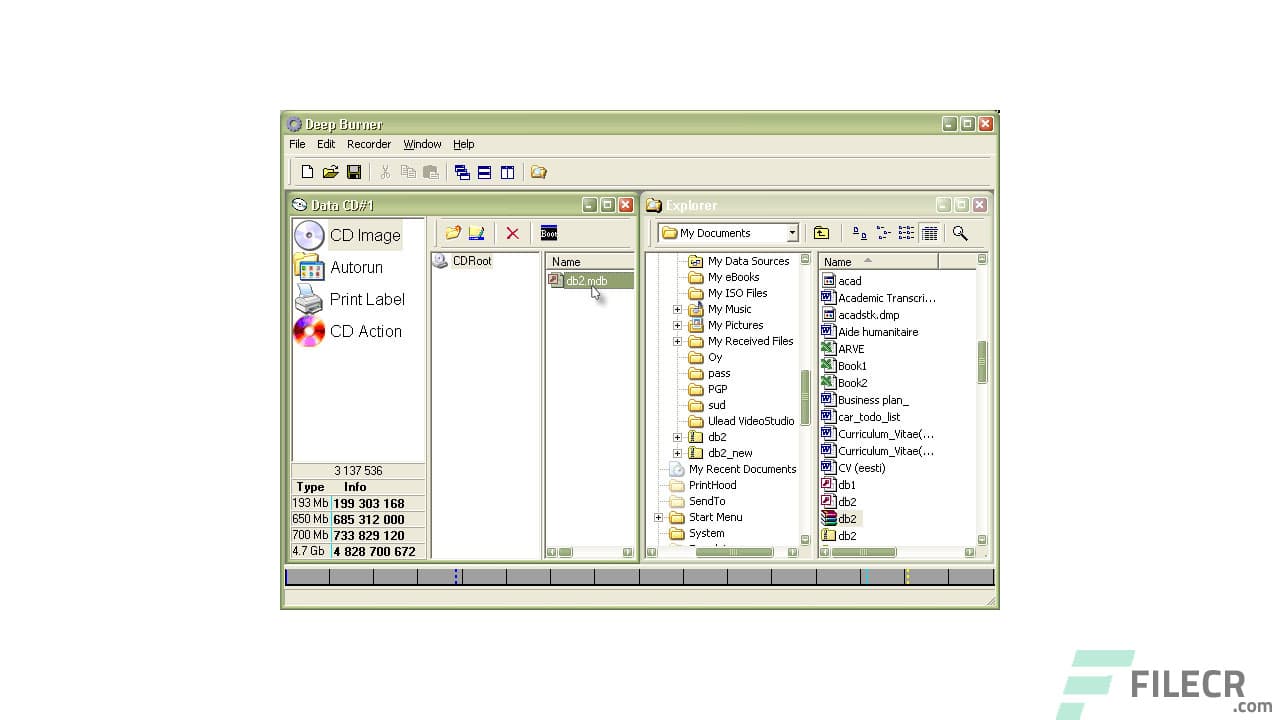Switch Explorer to Details view icon
The height and width of the screenshot is (720, 1280).
tap(929, 232)
